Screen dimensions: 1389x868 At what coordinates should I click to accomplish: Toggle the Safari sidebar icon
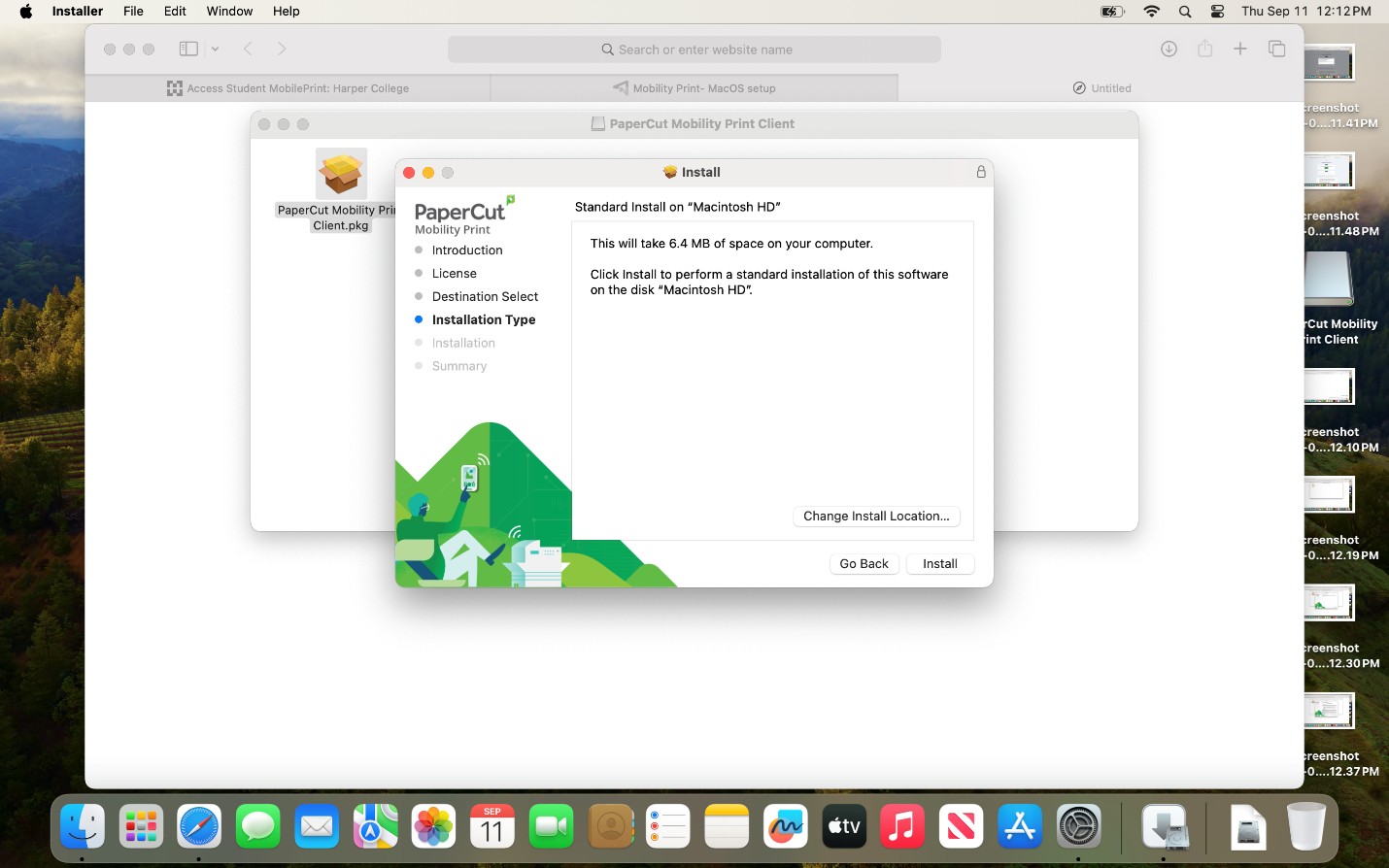tap(188, 49)
